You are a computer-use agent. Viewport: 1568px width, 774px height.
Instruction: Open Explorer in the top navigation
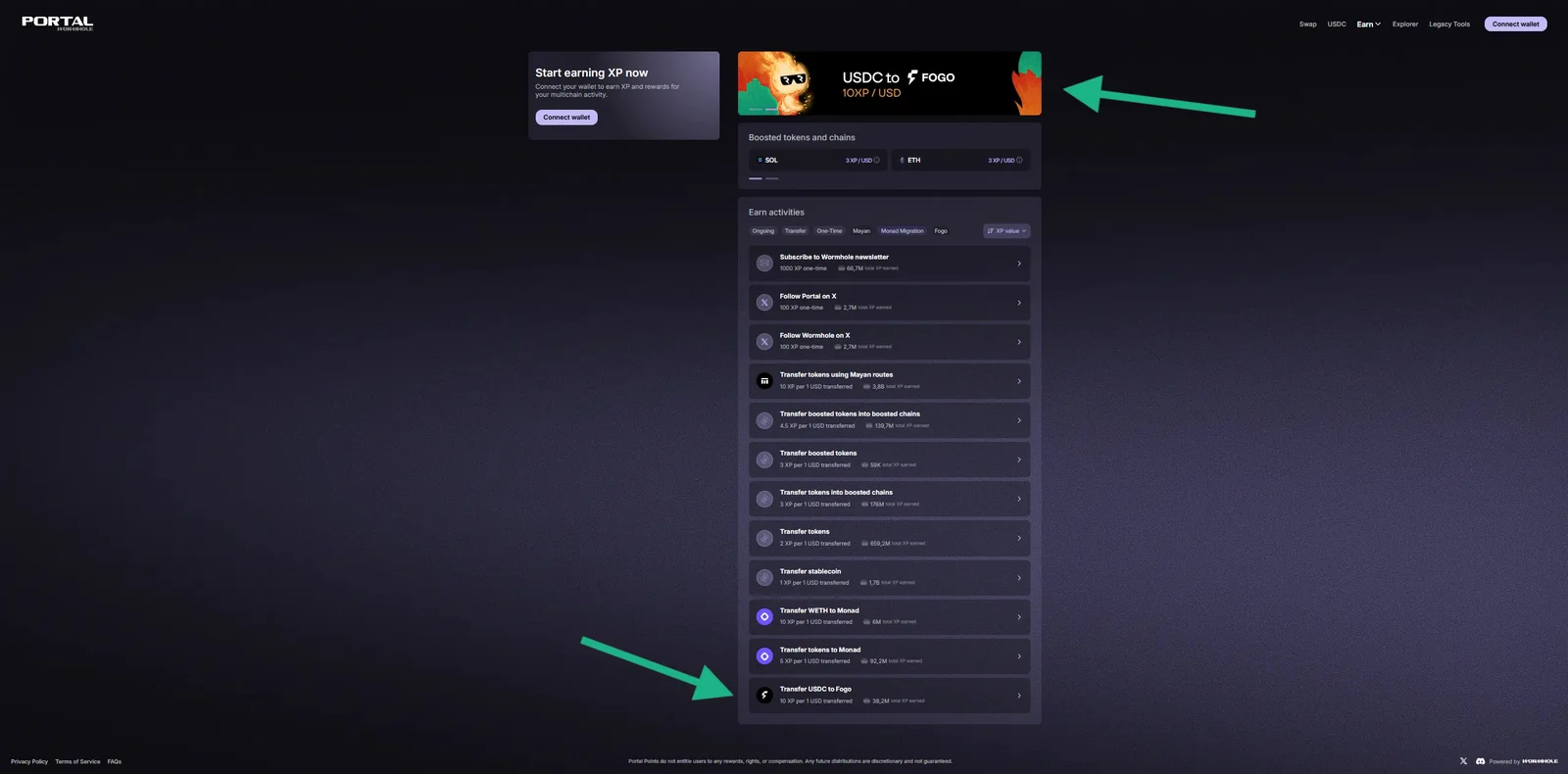[1405, 24]
